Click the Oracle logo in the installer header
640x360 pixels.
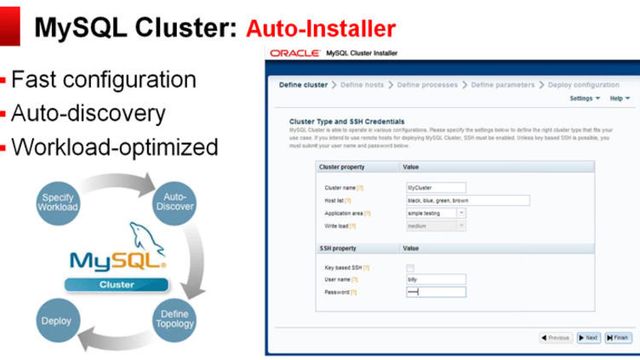click(x=295, y=53)
